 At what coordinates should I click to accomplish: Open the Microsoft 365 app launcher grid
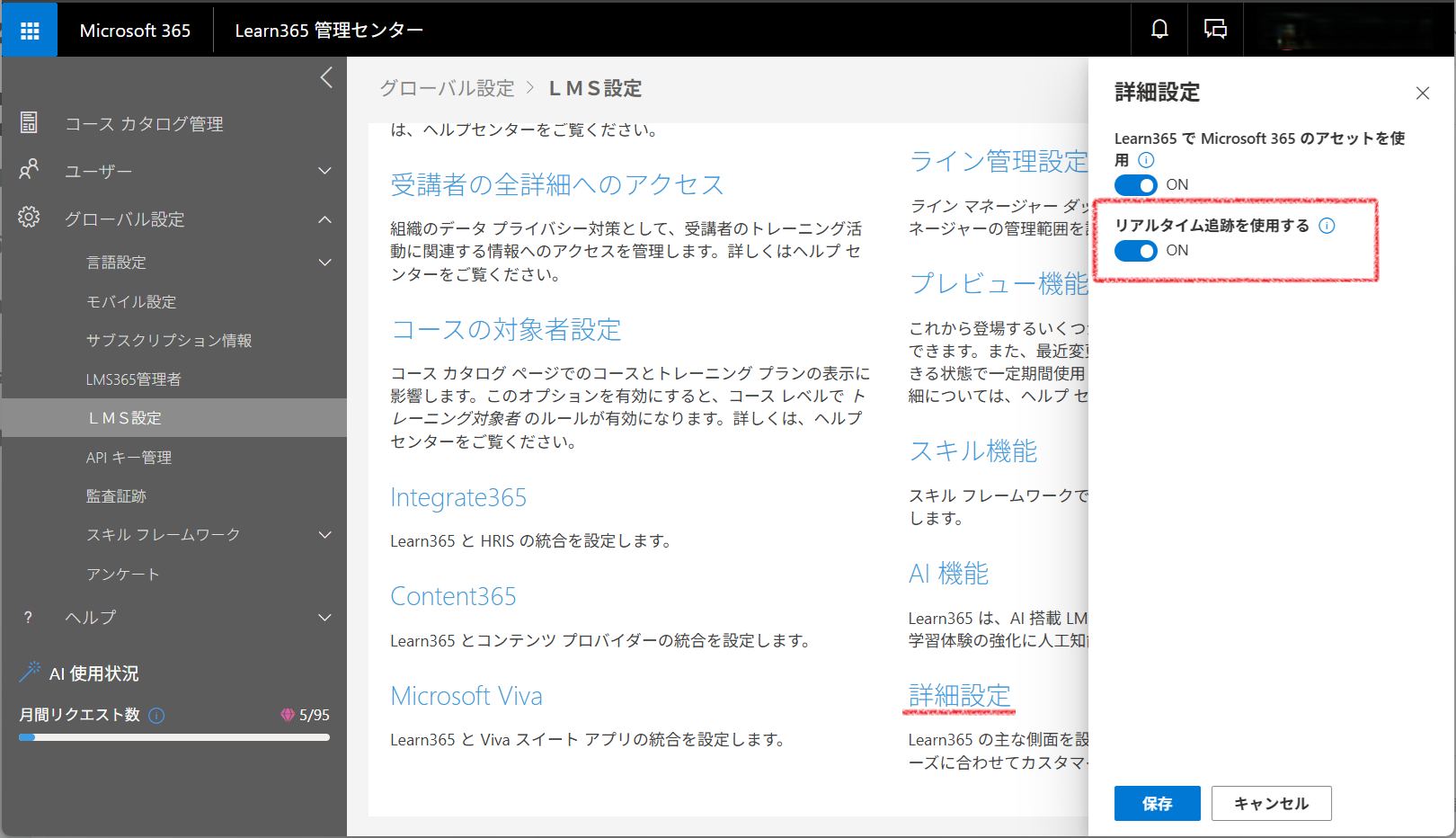[30, 31]
